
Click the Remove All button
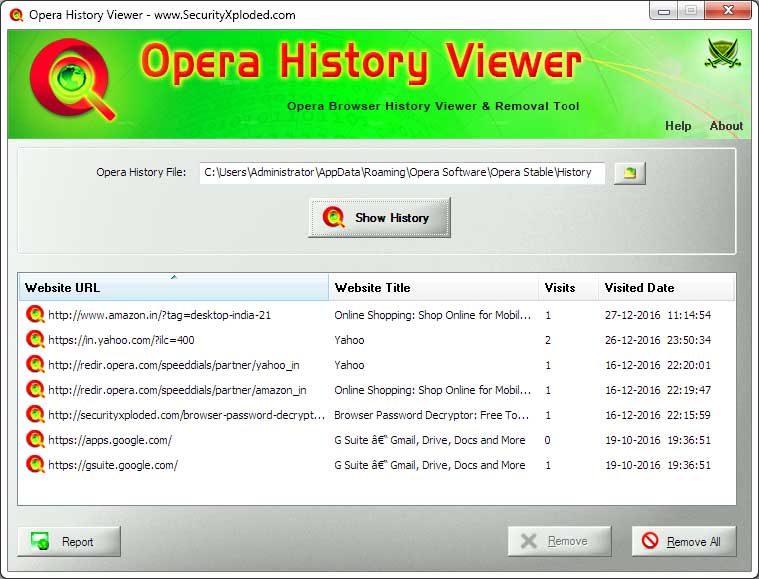(683, 541)
